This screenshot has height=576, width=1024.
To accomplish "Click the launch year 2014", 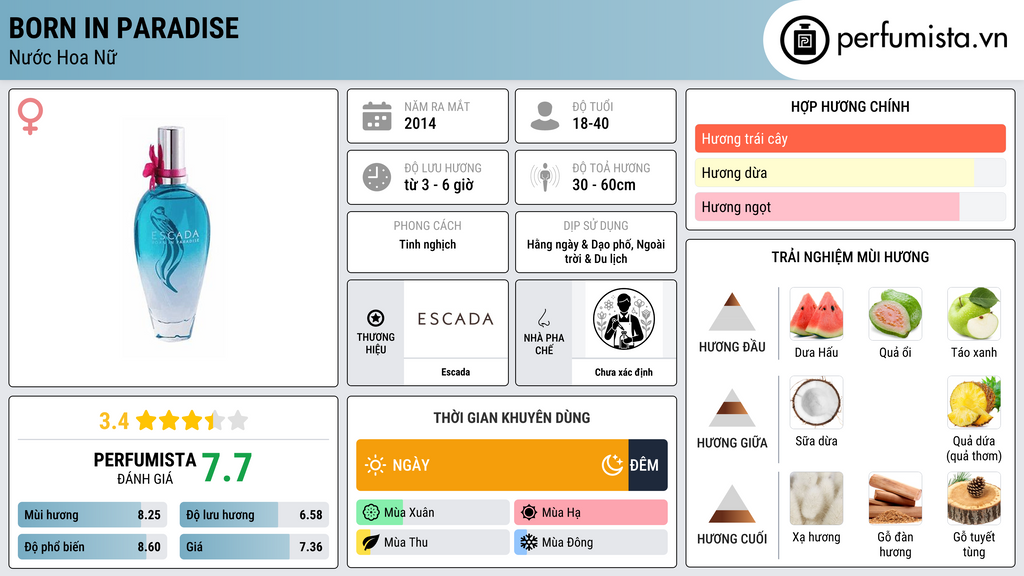I will point(420,123).
